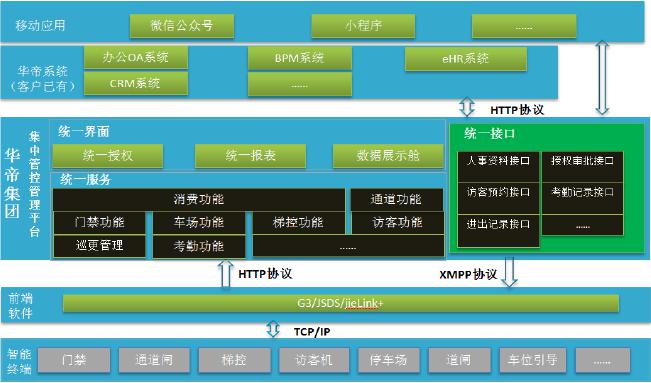Image resolution: width=651 pixels, height=383 pixels.
Task: Click the eHR系统 box
Action: (465, 59)
